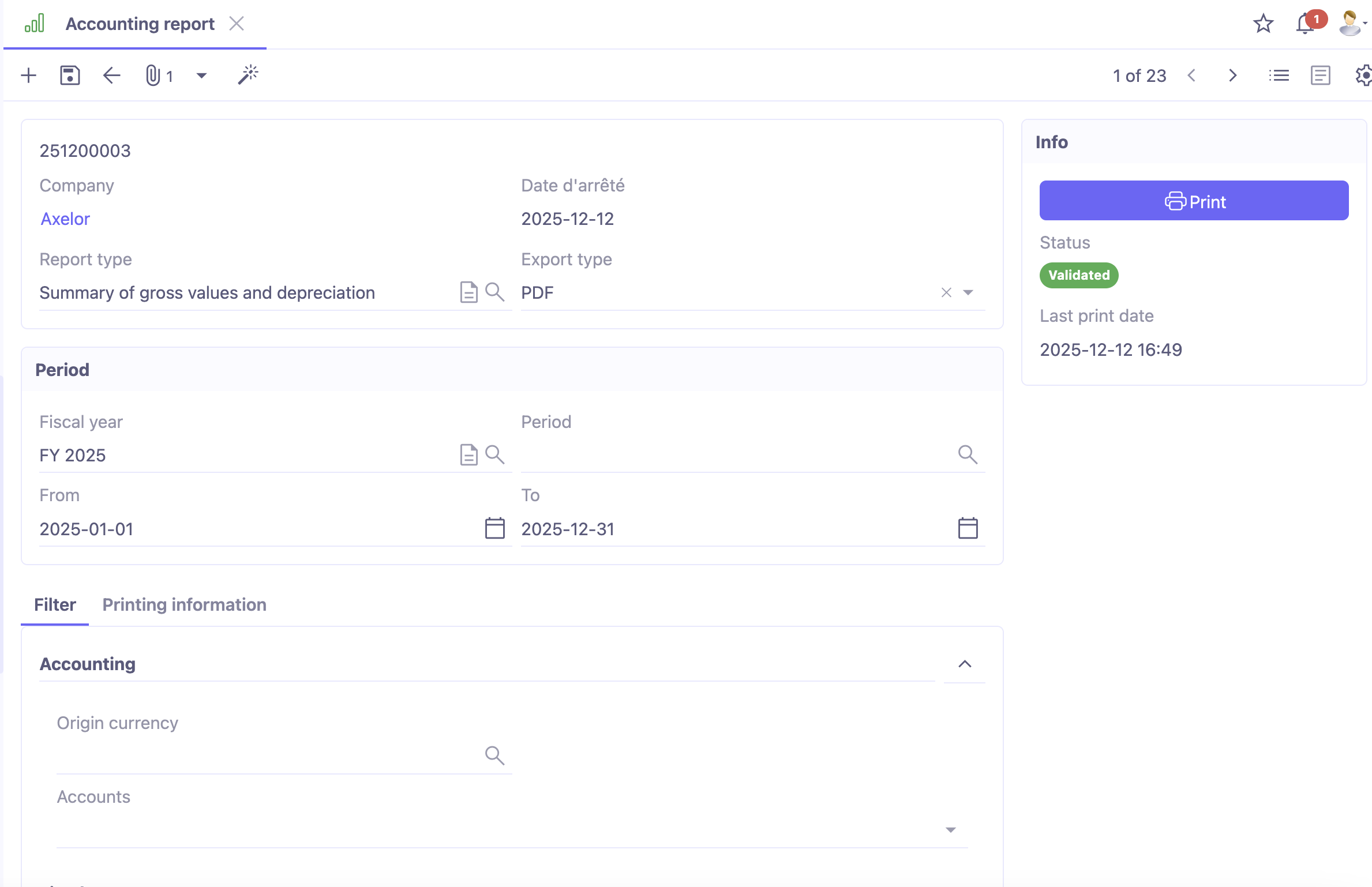Go to next record chevron
Image resolution: width=1372 pixels, height=887 pixels.
click(x=1233, y=76)
